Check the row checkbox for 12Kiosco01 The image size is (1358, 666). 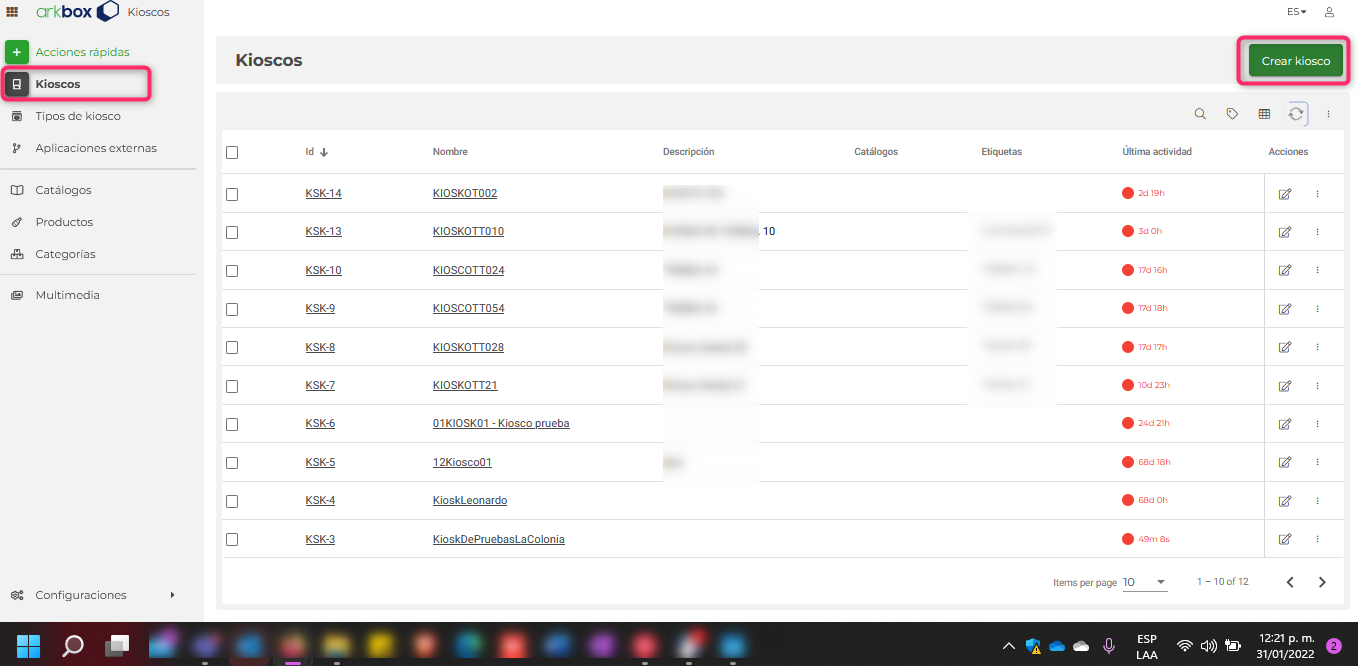(x=232, y=462)
